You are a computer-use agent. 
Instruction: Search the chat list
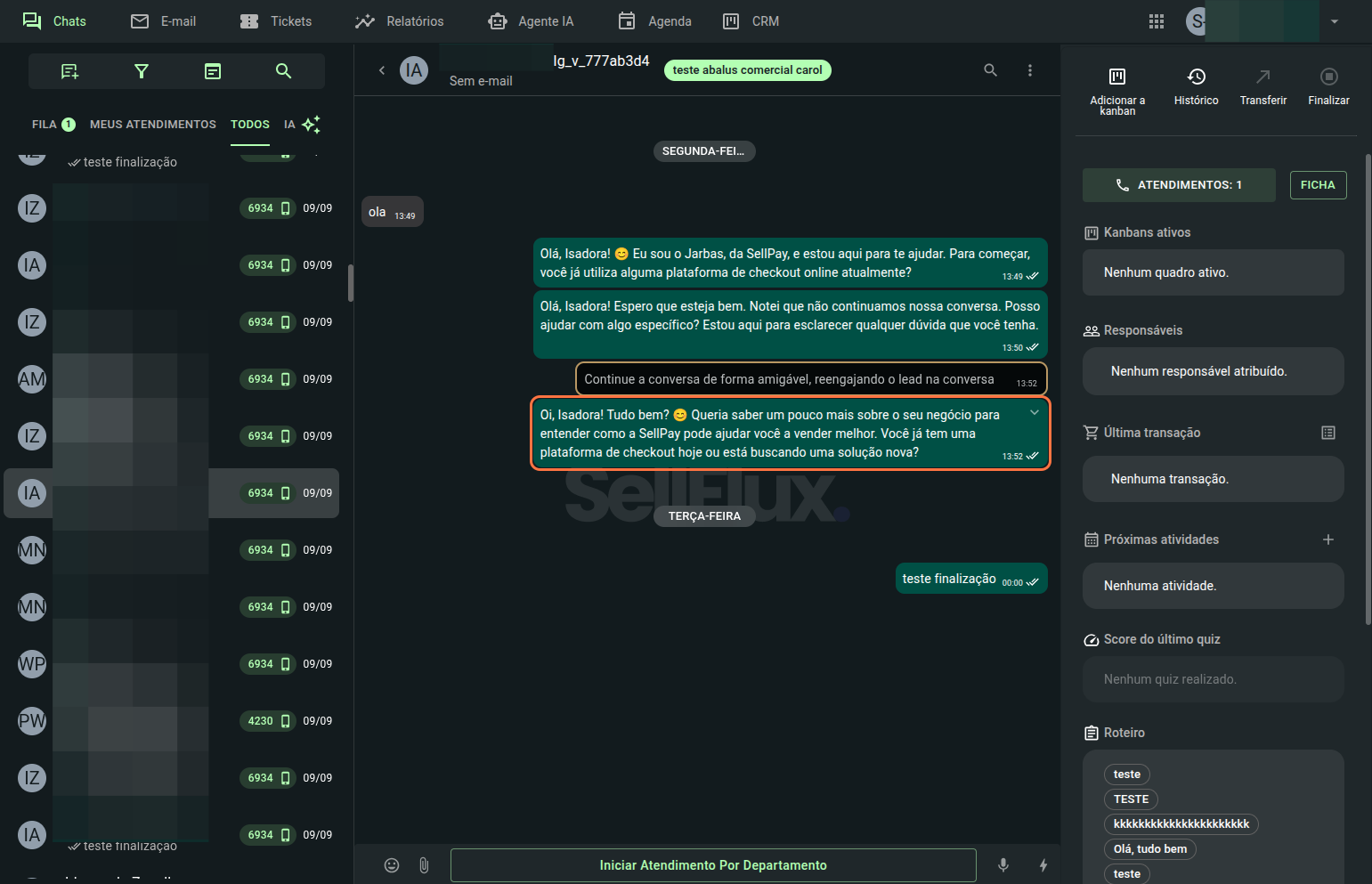pos(284,71)
